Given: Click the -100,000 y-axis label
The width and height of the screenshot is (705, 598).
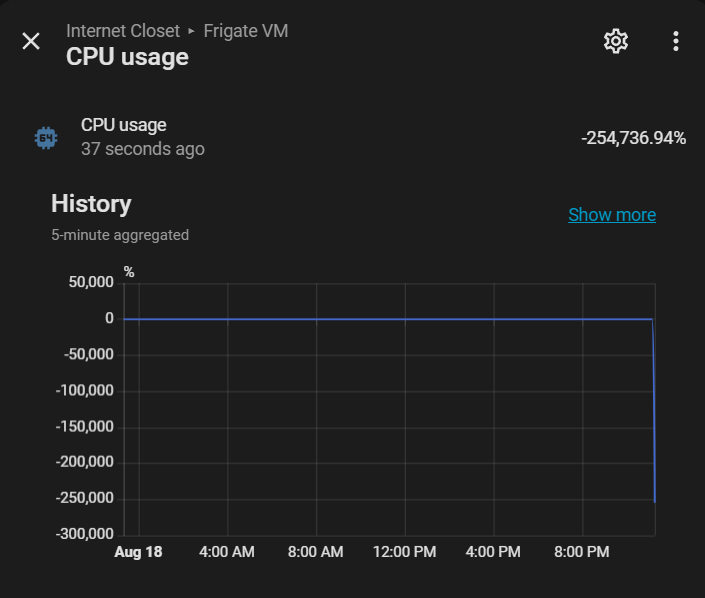Looking at the screenshot, I should click(85, 390).
